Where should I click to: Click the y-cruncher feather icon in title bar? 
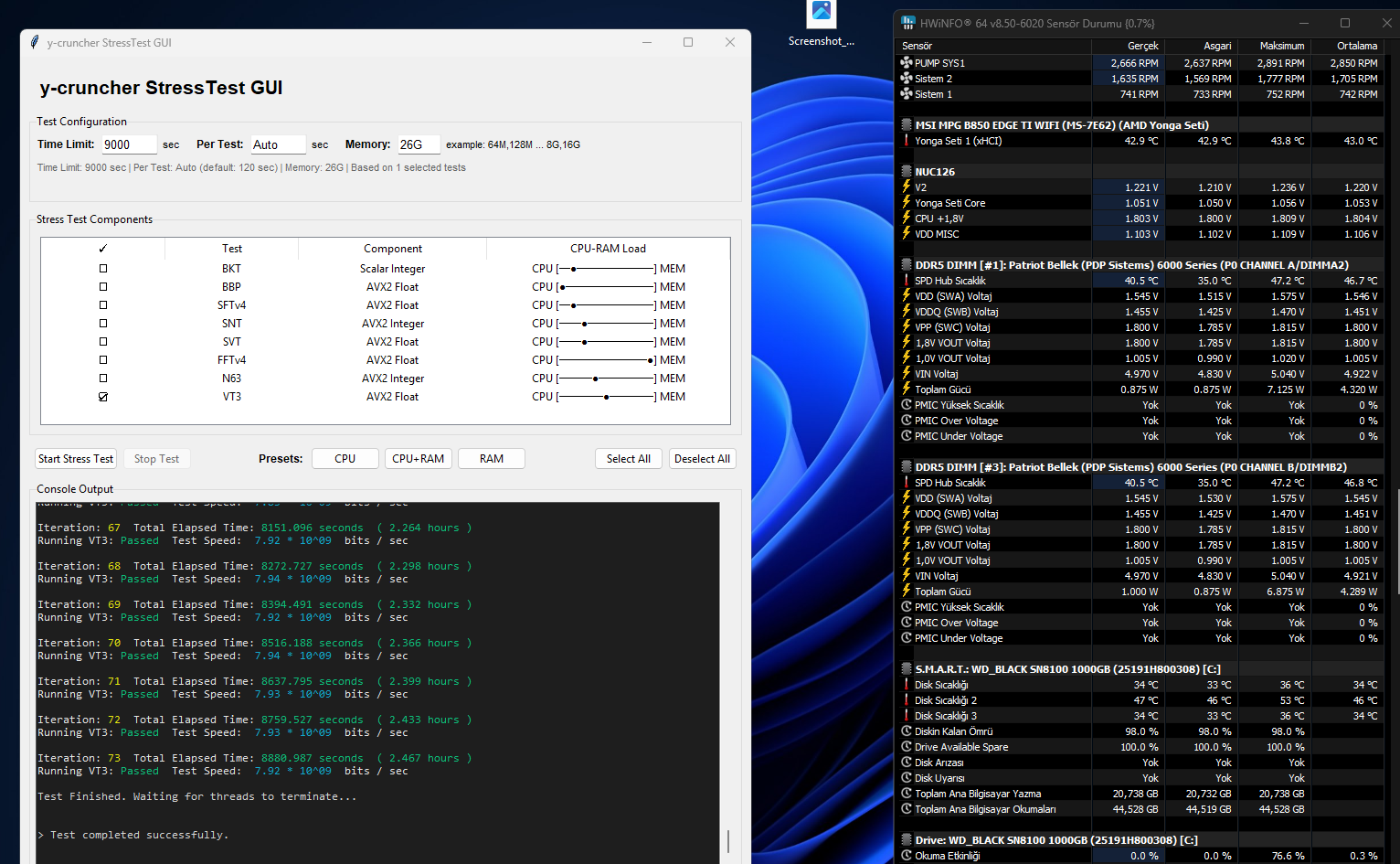[x=35, y=42]
